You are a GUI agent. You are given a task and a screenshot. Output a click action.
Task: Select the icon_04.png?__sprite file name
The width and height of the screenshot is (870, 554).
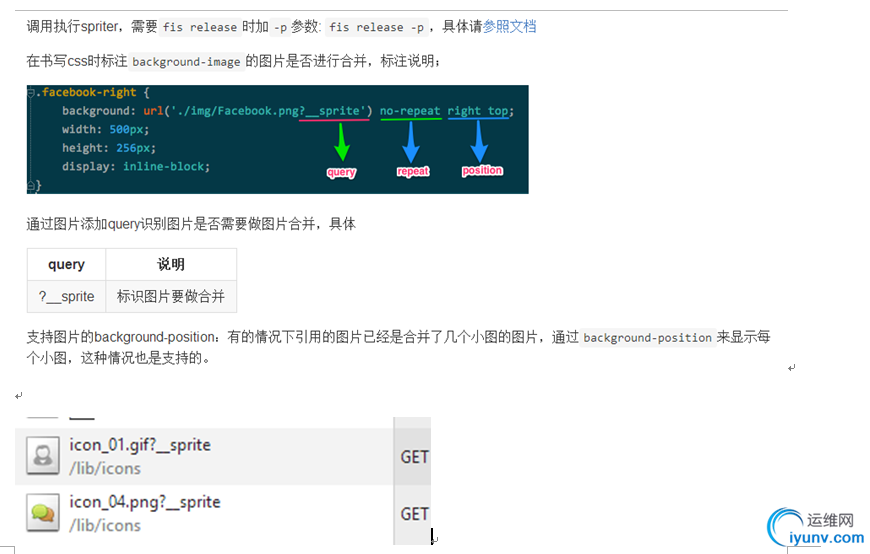pos(145,502)
